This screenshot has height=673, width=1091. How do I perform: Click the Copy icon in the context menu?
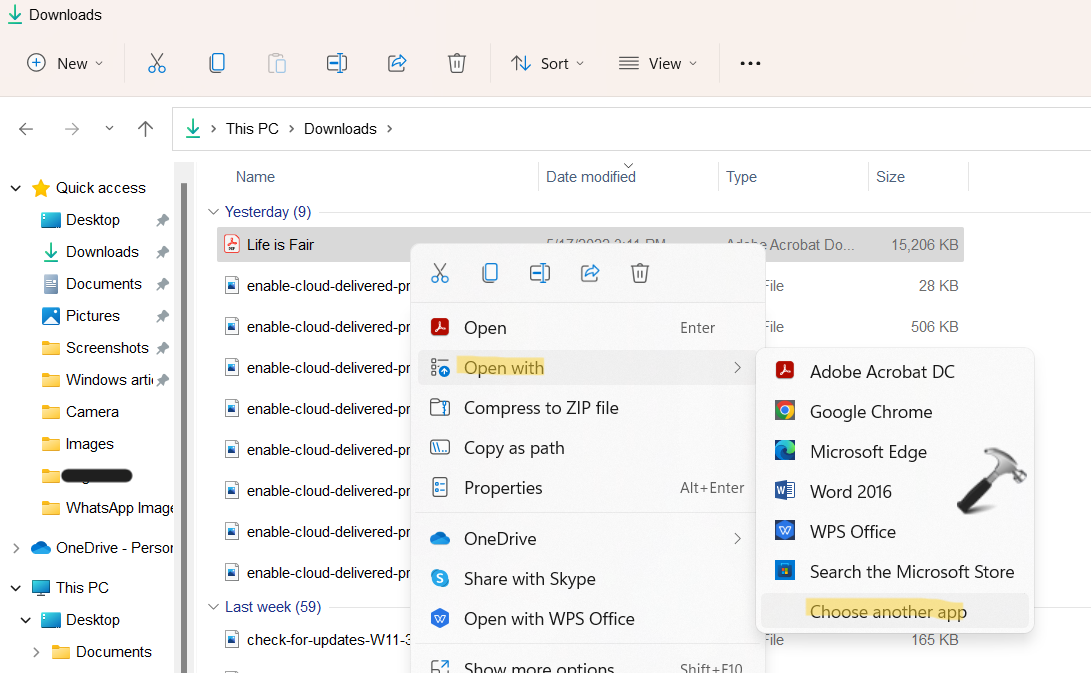[x=490, y=273]
